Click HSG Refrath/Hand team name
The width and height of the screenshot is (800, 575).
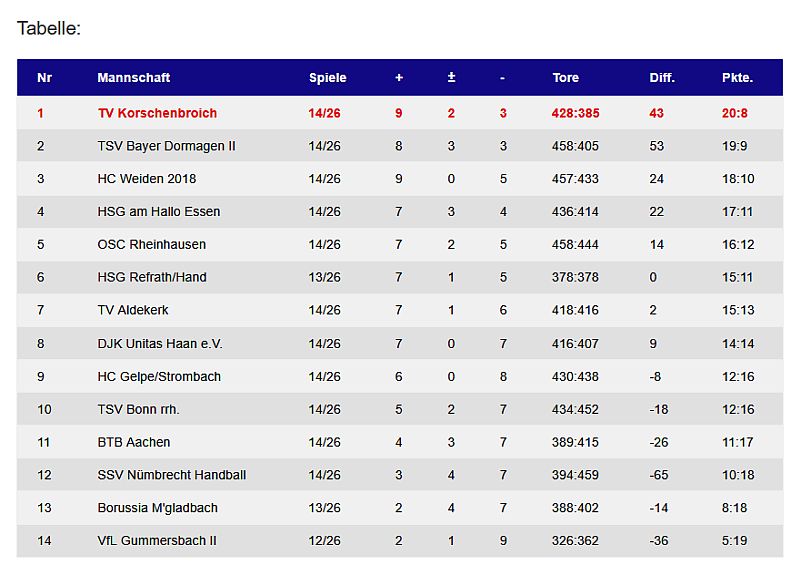click(x=152, y=277)
